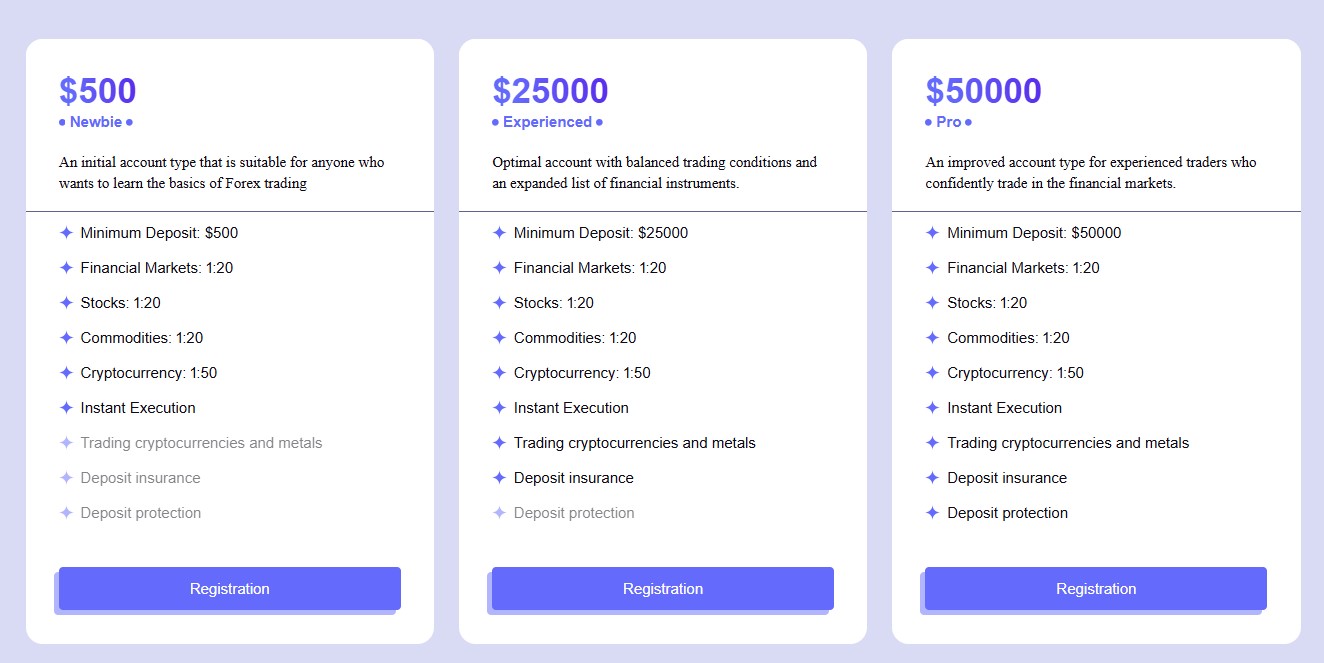Click star icon beside Newbie Minimum Deposit $500
Viewport: 1324px width, 663px height.
point(66,233)
